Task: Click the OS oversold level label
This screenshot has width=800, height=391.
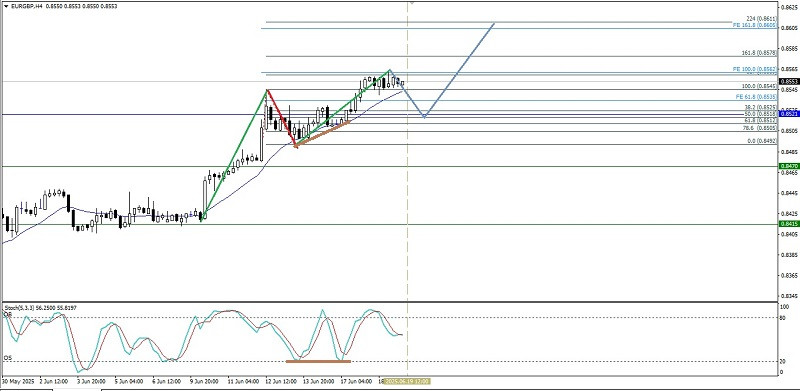Action: (x=8, y=358)
